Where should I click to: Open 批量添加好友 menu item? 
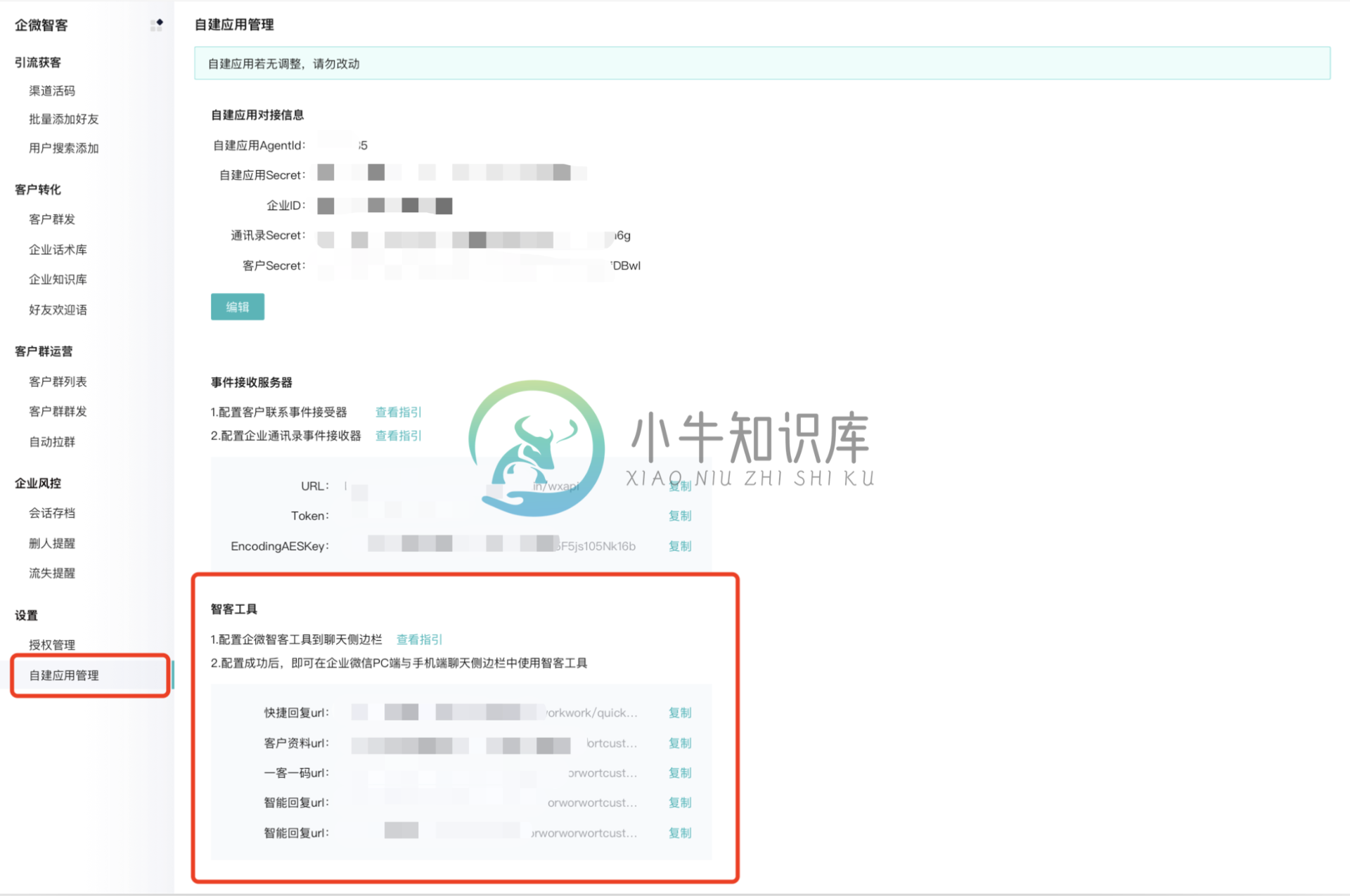[64, 119]
